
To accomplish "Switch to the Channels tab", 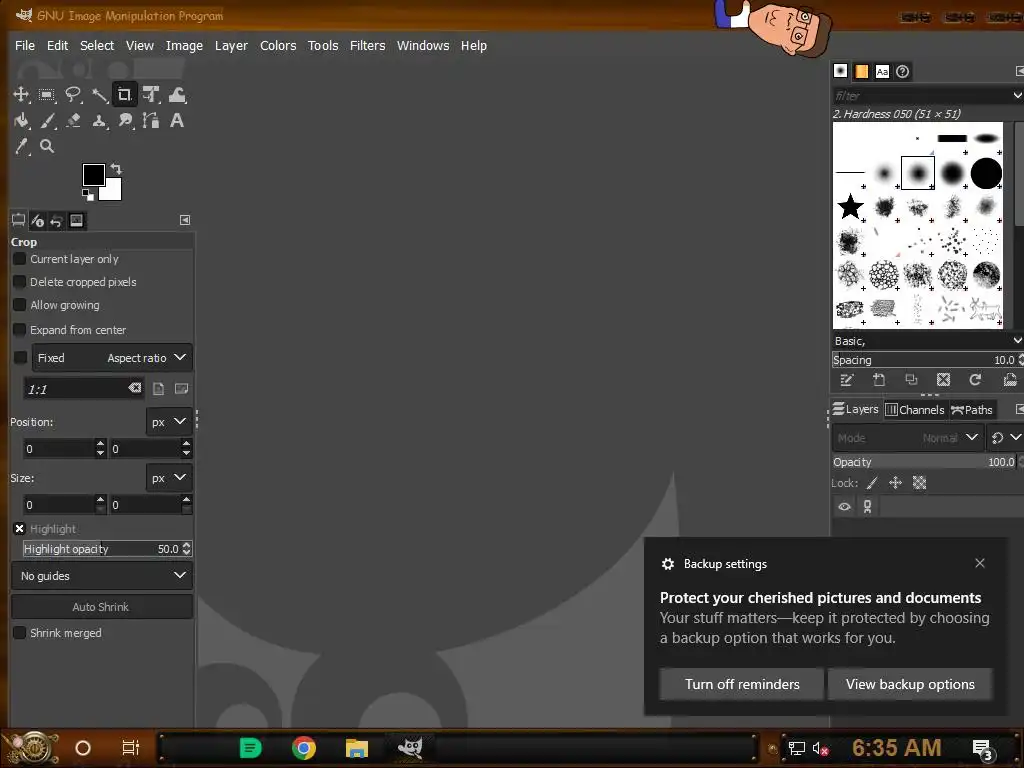I will 915,410.
